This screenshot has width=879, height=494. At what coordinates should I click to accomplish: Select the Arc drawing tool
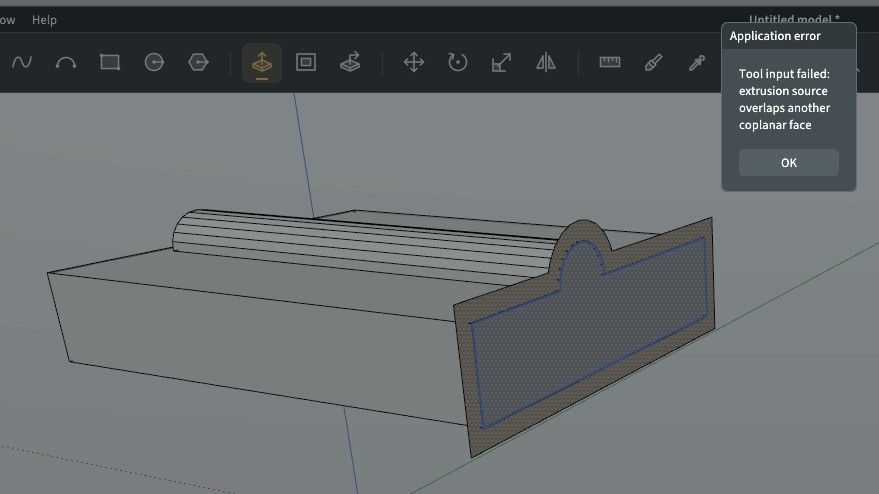point(66,62)
